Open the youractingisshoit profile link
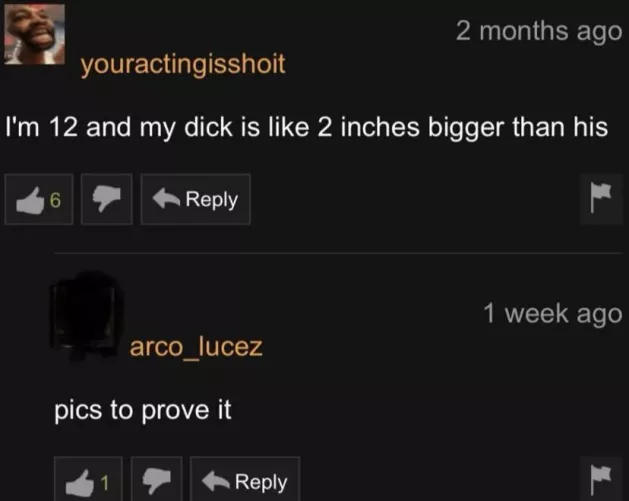This screenshot has height=501, width=629. pos(183,64)
